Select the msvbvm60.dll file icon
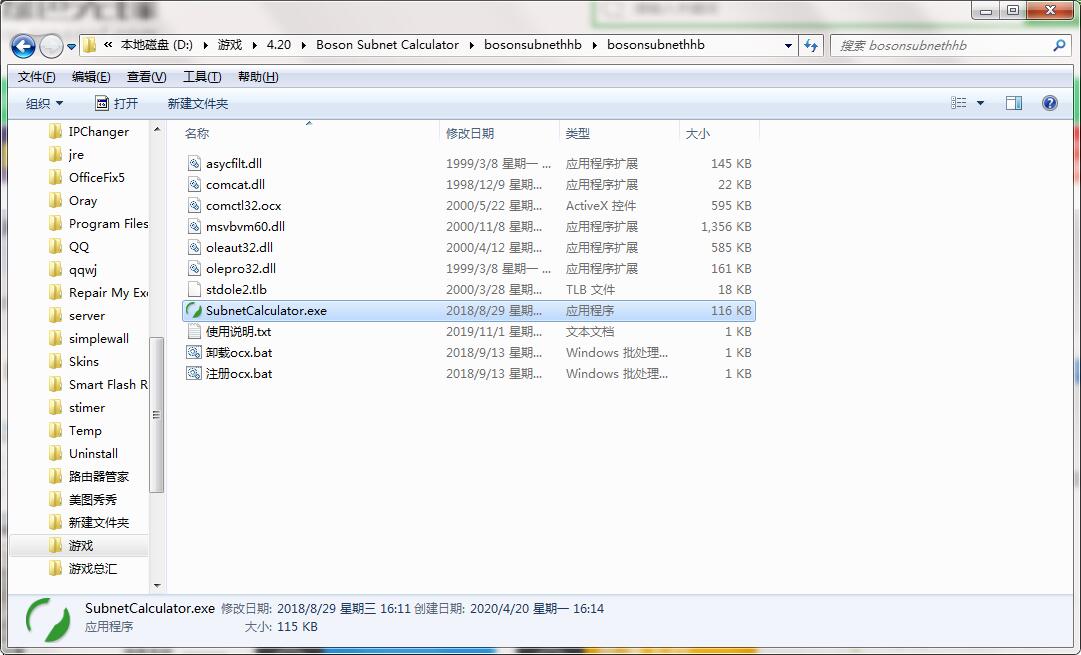This screenshot has height=655, width=1081. (x=194, y=226)
